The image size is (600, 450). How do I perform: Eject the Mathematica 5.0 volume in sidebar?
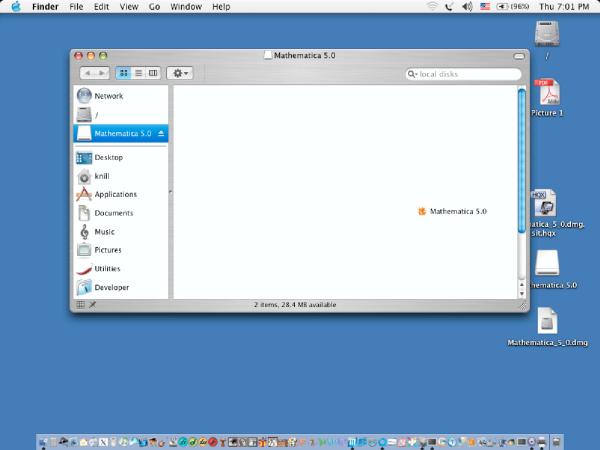[162, 133]
